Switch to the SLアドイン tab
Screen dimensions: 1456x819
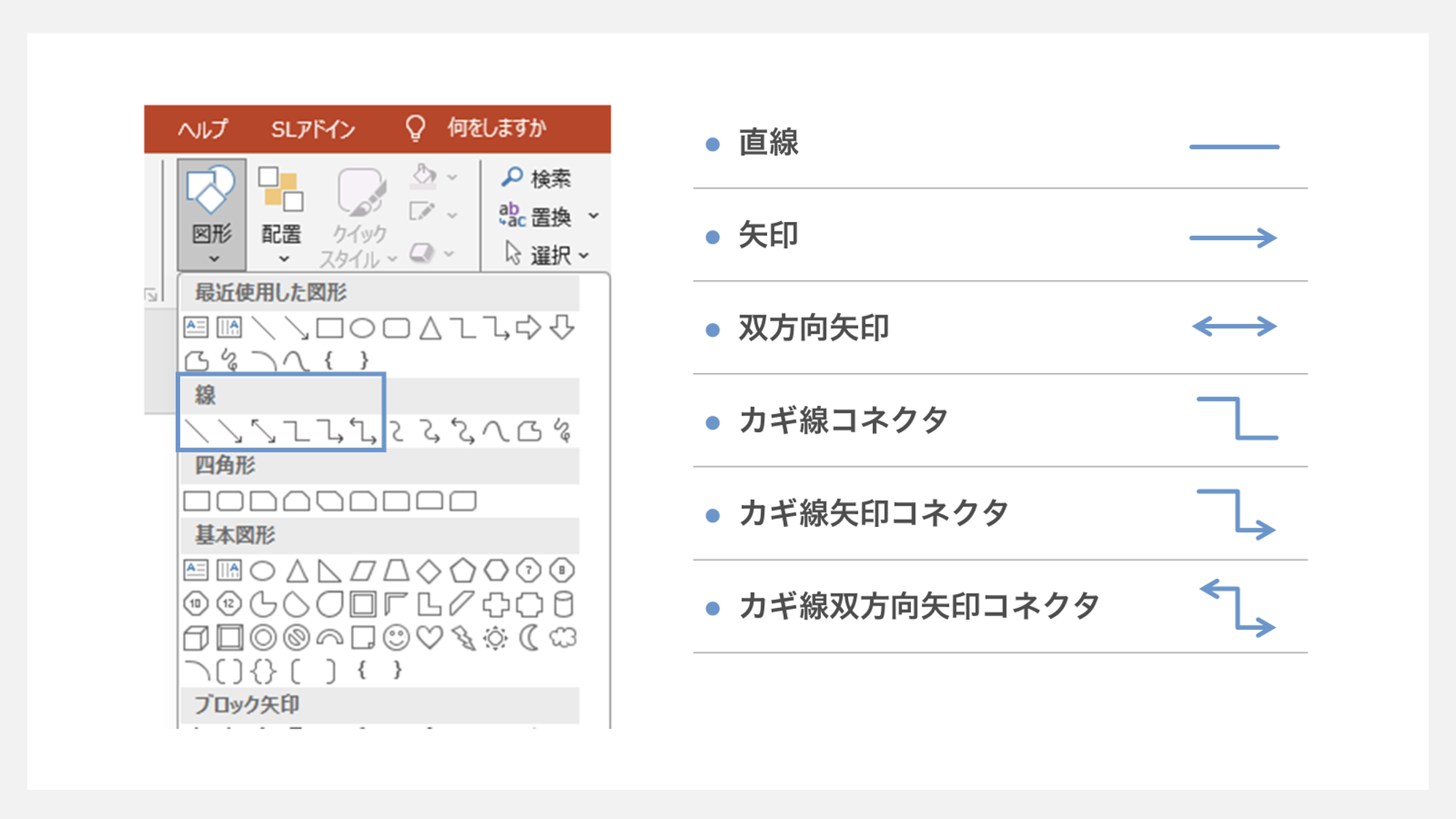pos(314,129)
